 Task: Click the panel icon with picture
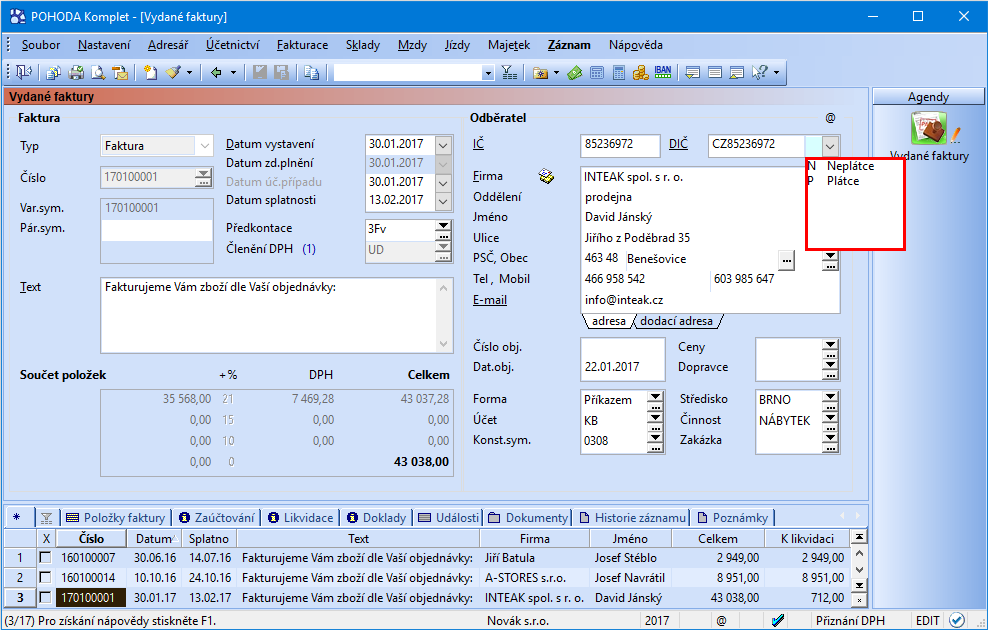click(x=737, y=72)
